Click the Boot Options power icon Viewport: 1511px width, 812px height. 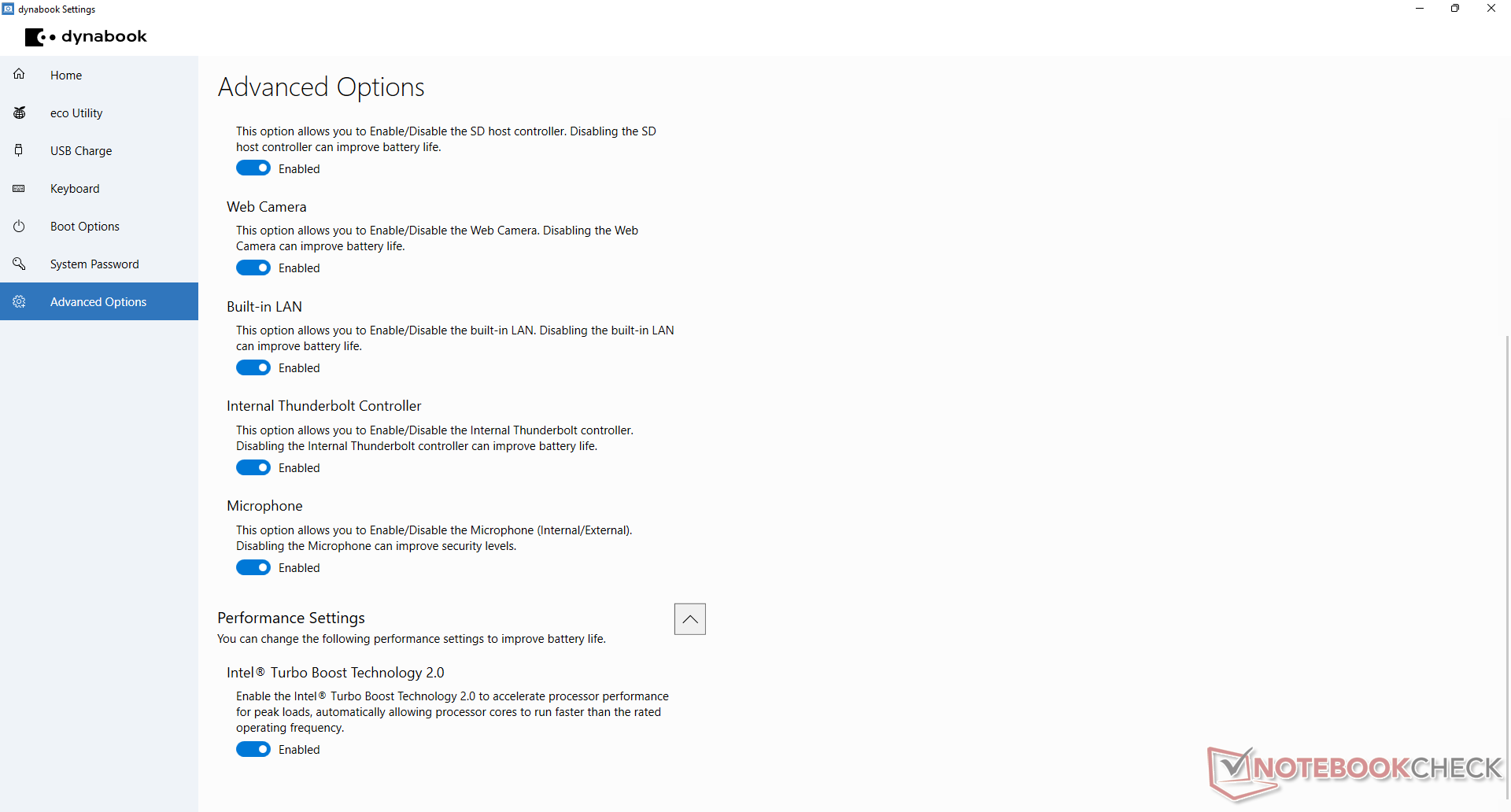19,226
